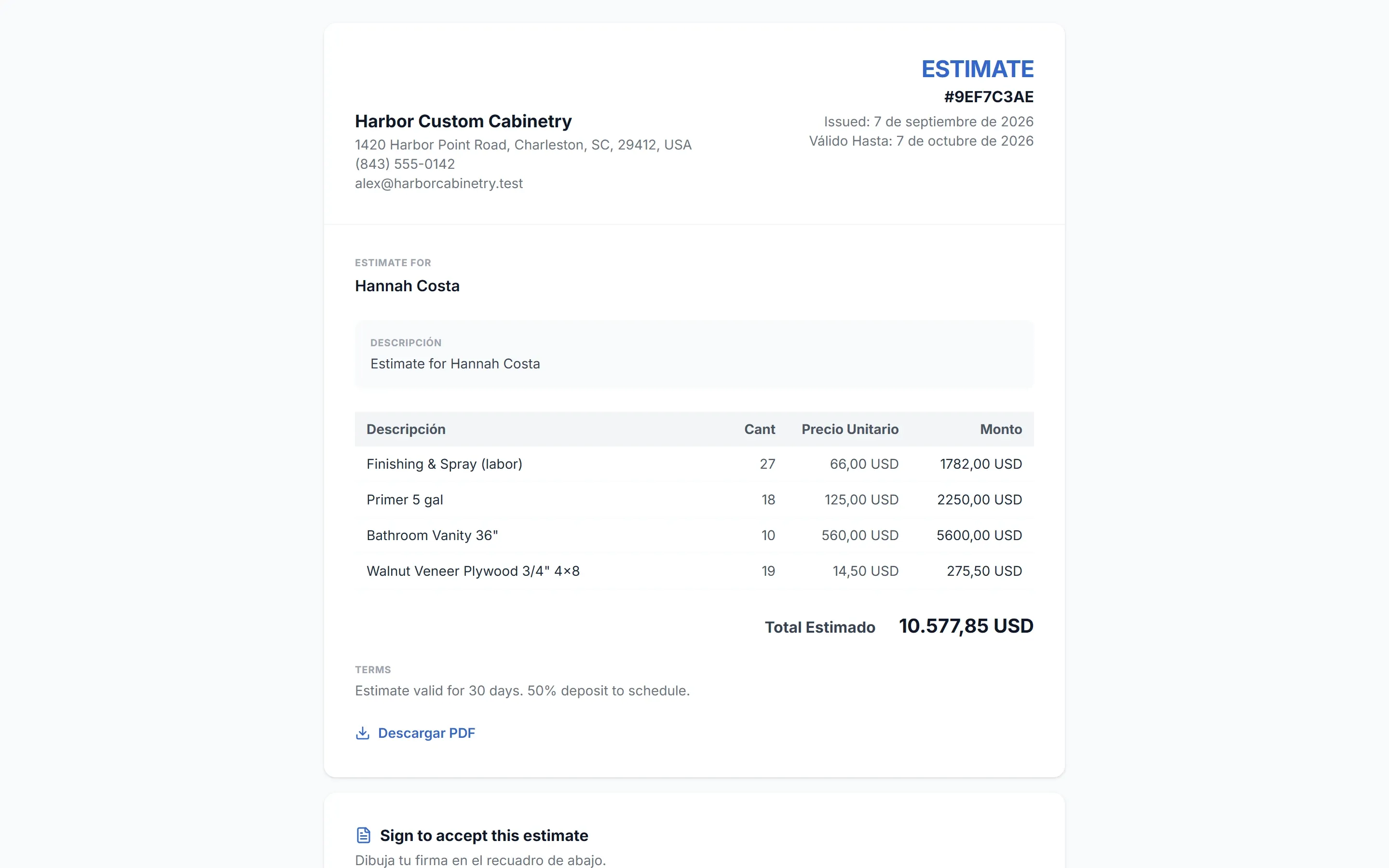
Task: Click the issued date 7 de septiembre de 2026
Action: [x=929, y=122]
